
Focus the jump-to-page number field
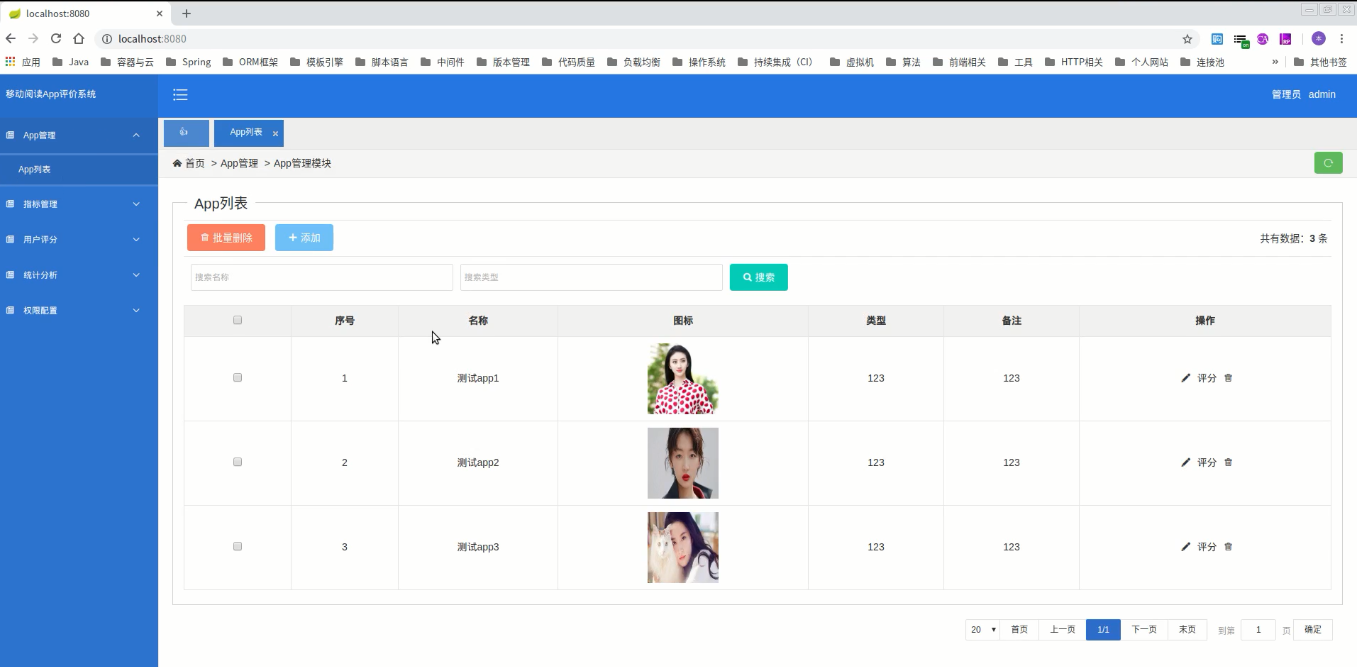point(1258,630)
